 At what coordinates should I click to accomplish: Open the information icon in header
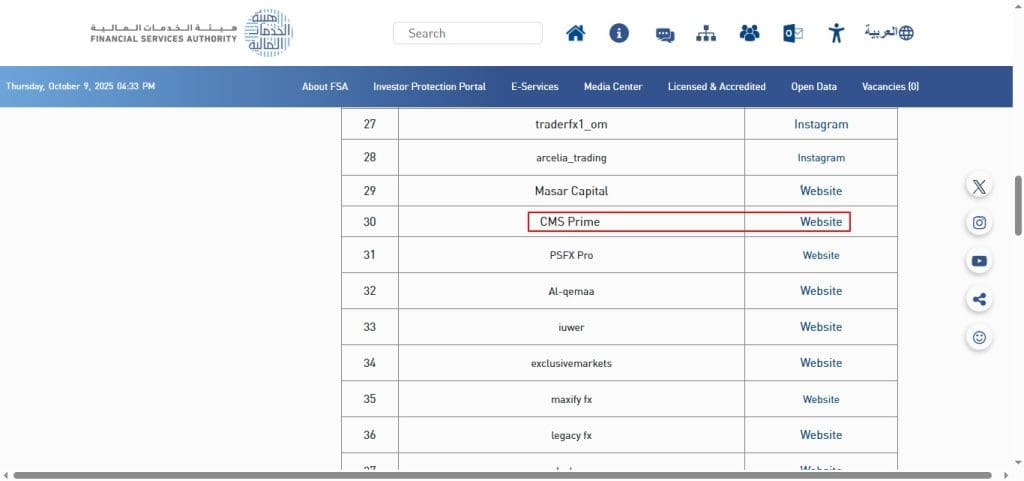tap(619, 33)
